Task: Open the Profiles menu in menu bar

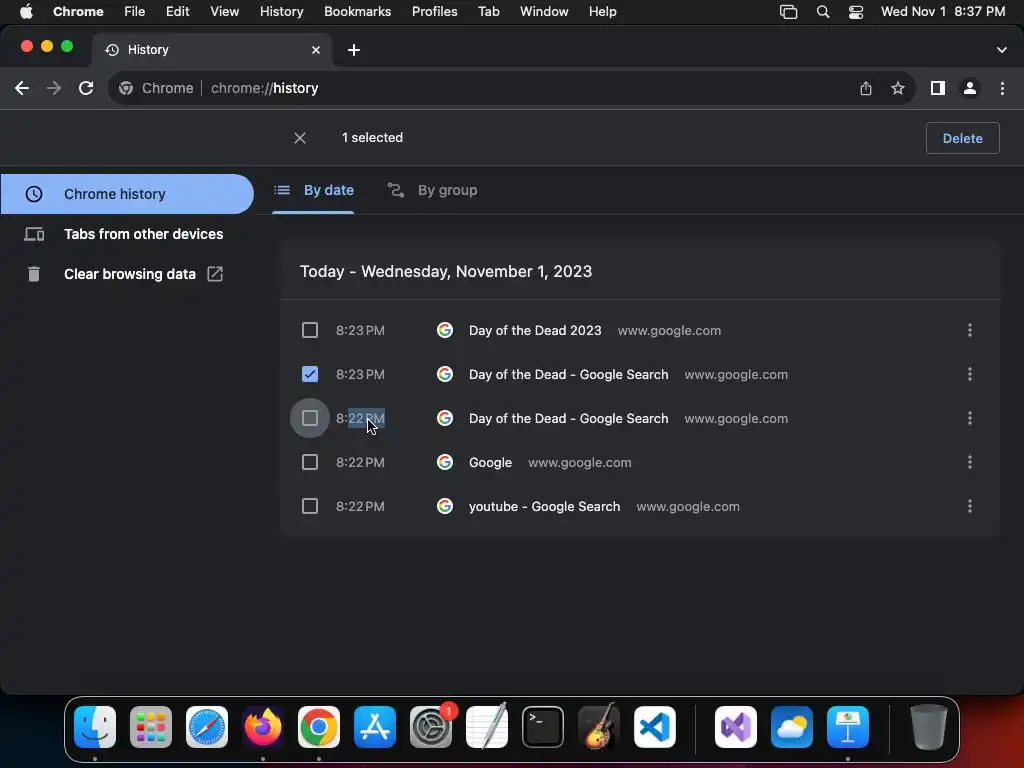Action: 434,12
